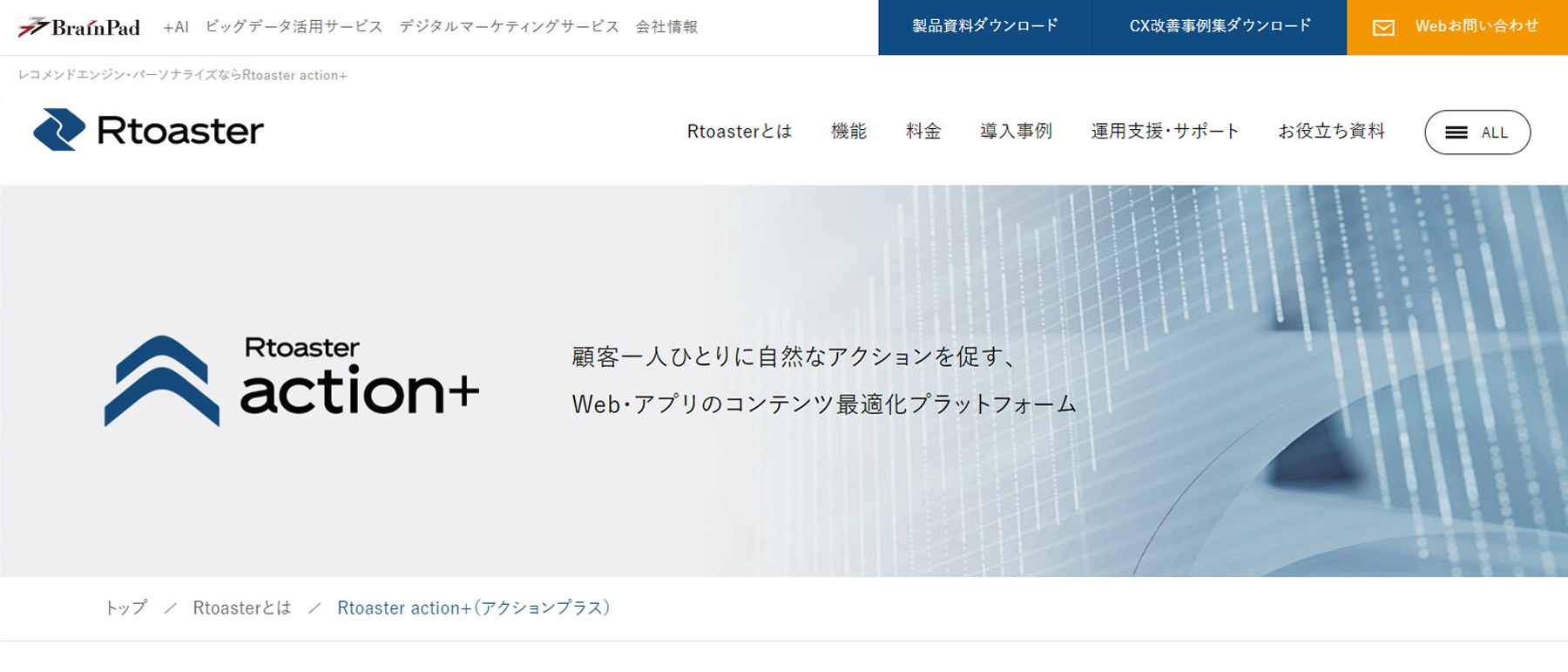The width and height of the screenshot is (1568, 672).
Task: Open 運用支援・サポート navigation item
Action: pyautogui.click(x=1165, y=132)
